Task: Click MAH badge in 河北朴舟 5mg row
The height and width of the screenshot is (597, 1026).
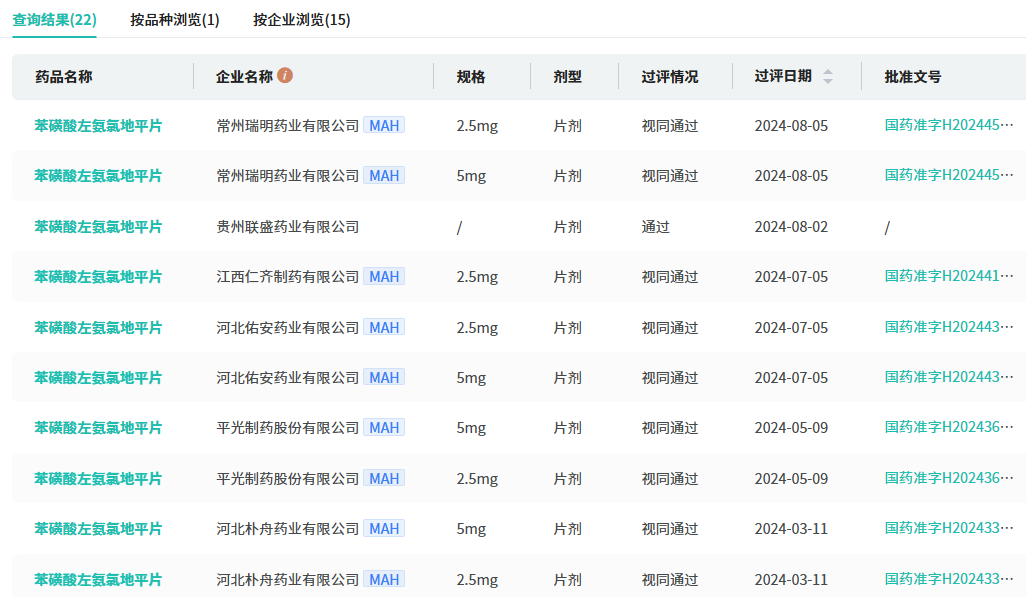Action: pyautogui.click(x=384, y=528)
